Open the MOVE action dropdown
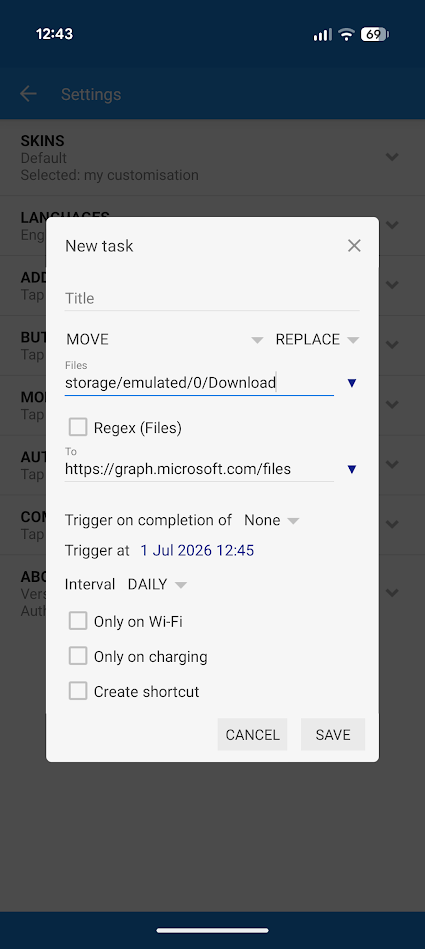The image size is (425, 949). (x=165, y=340)
